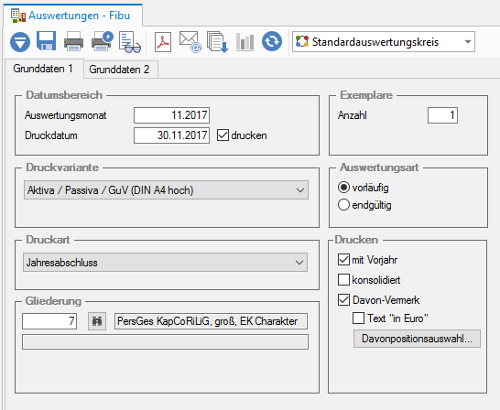
Task: Open print preview icon with glasses
Action: [130, 42]
